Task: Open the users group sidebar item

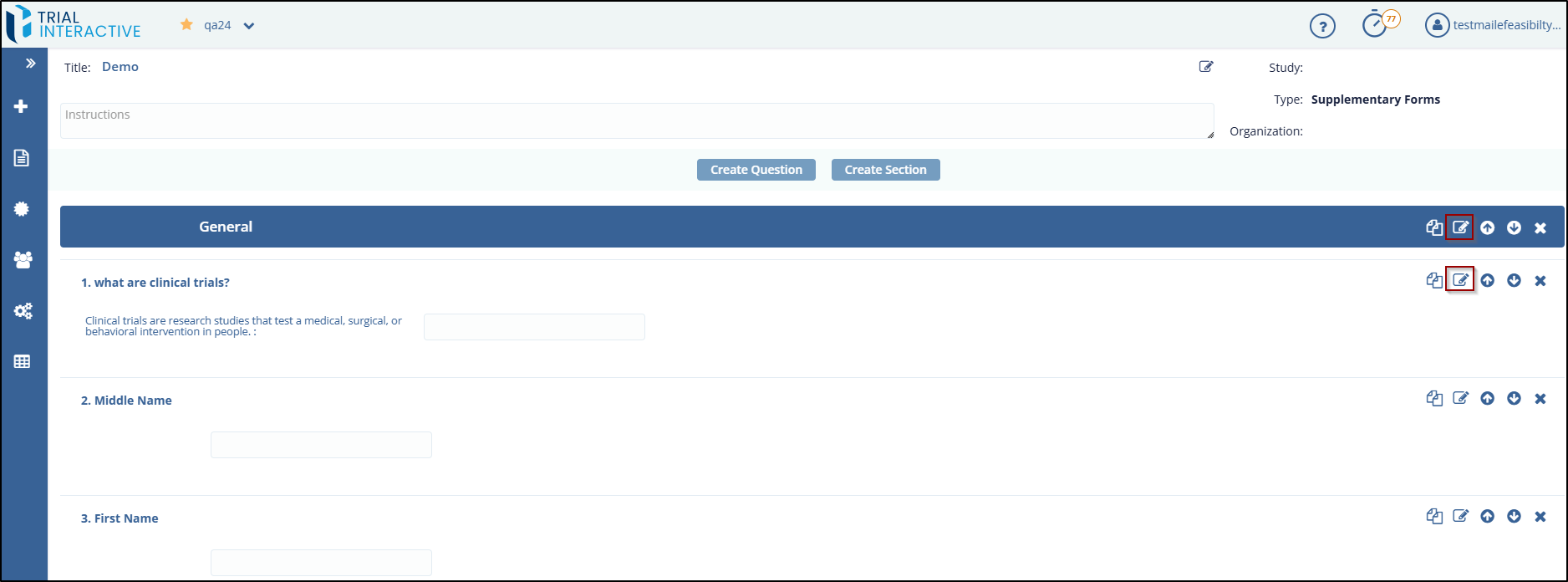Action: [23, 260]
